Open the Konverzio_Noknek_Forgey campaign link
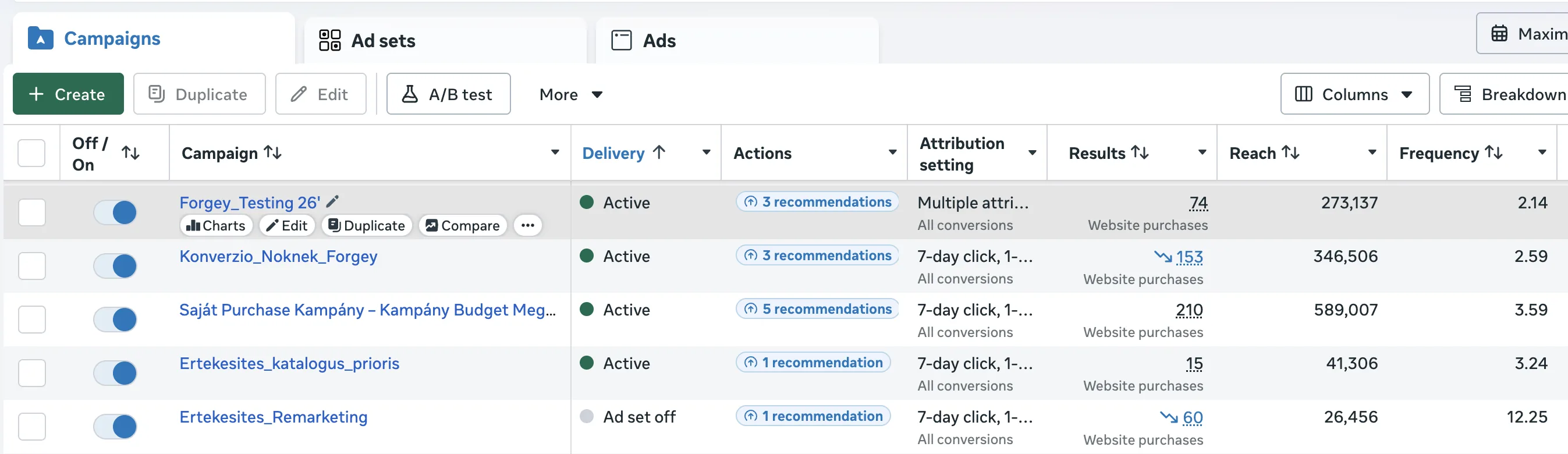Screen dimensions: 1568x454 [278, 256]
